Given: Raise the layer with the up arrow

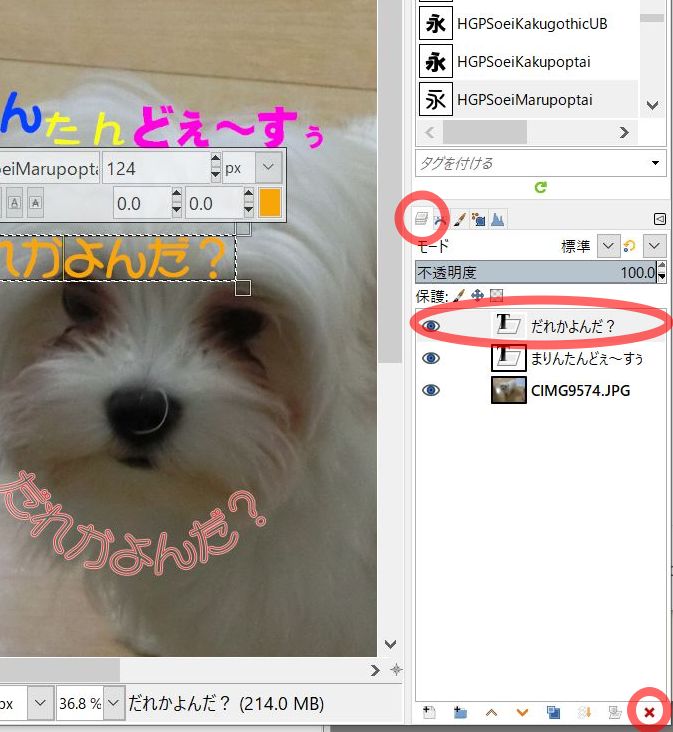Looking at the screenshot, I should 491,712.
